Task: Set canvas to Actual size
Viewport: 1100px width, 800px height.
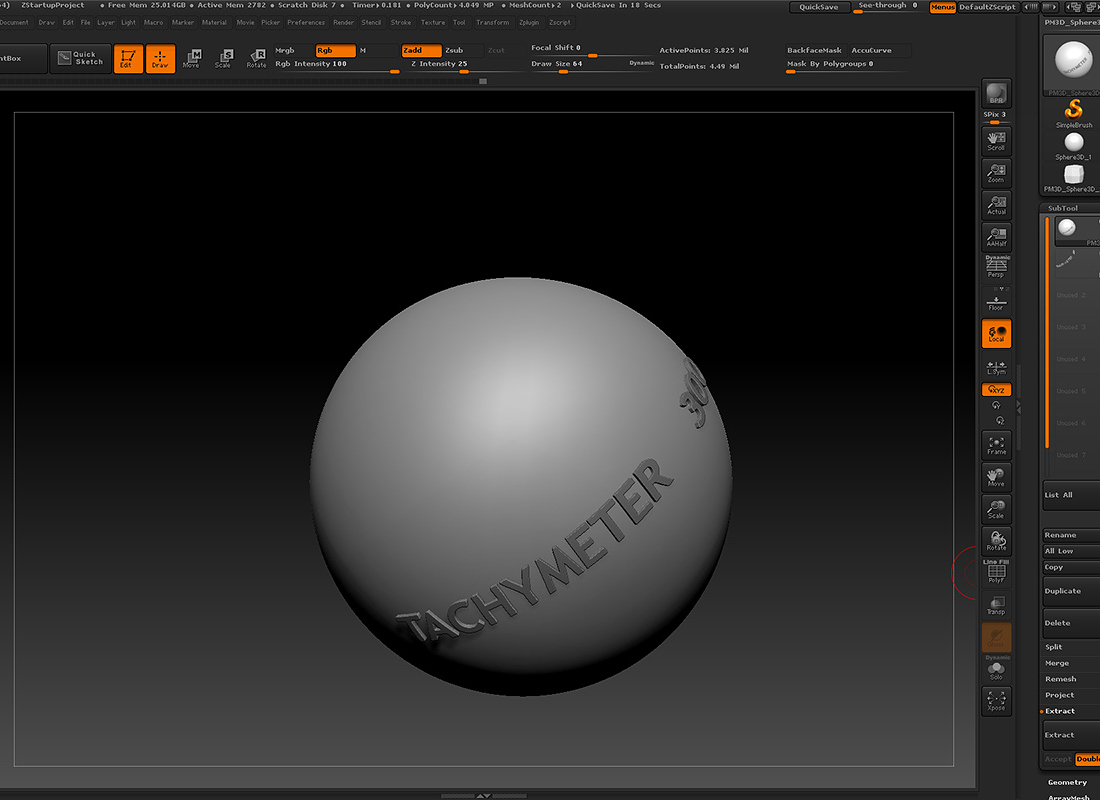Action: pyautogui.click(x=995, y=205)
